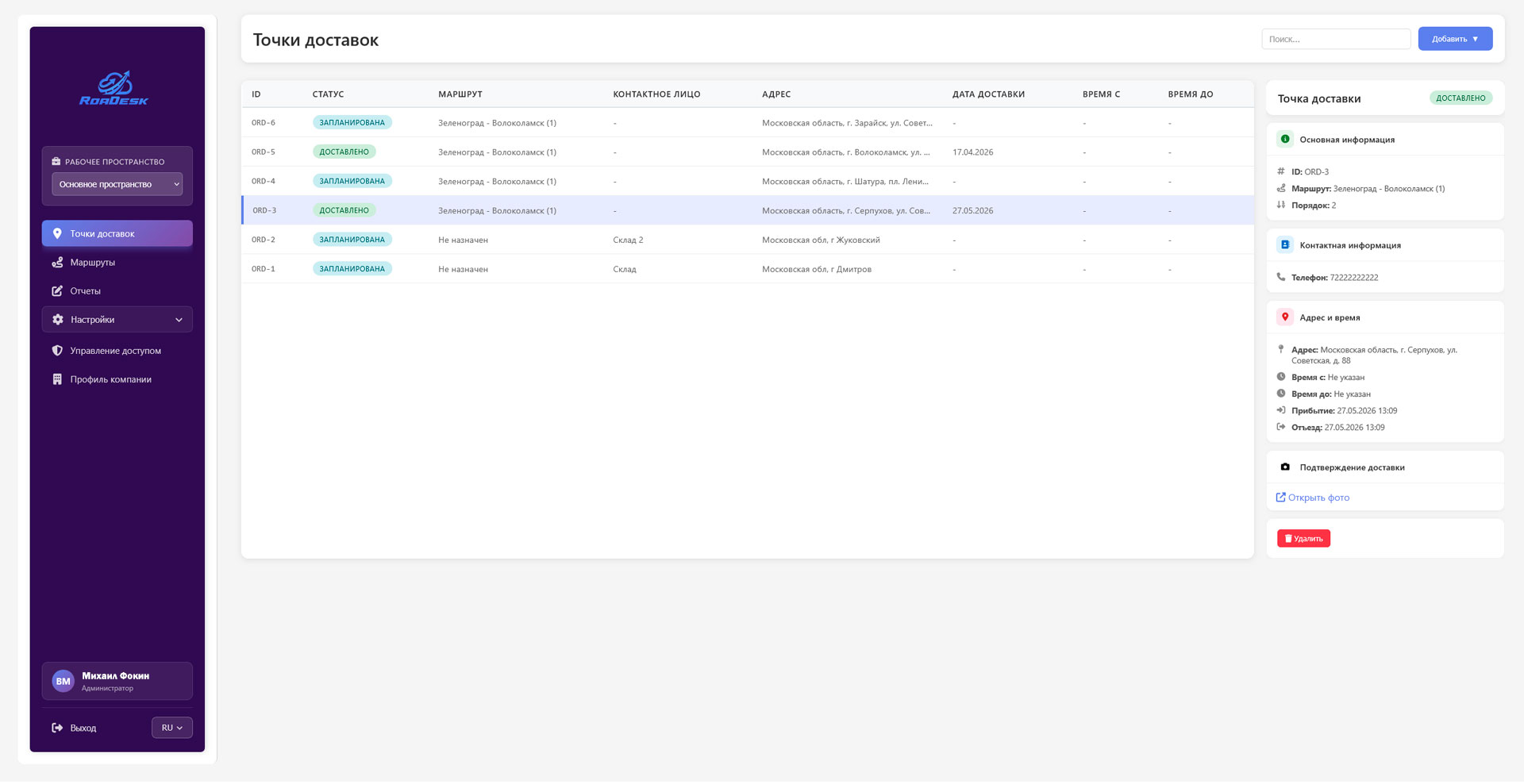1524x784 pixels.
Task: Select the ORD-6 row
Action: 748,123
